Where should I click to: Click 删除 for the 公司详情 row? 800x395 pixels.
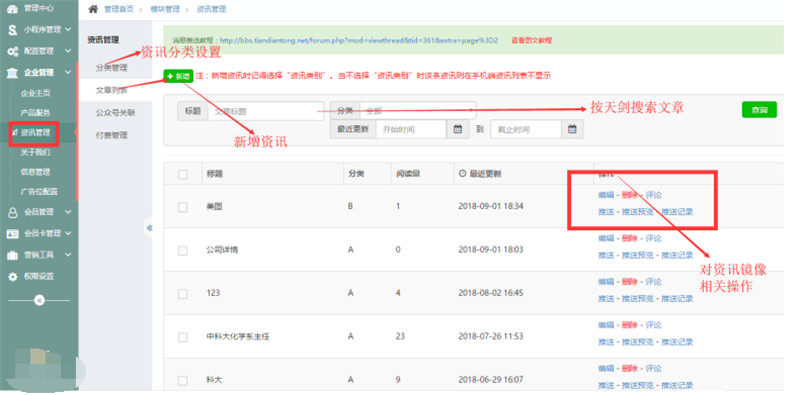[630, 238]
